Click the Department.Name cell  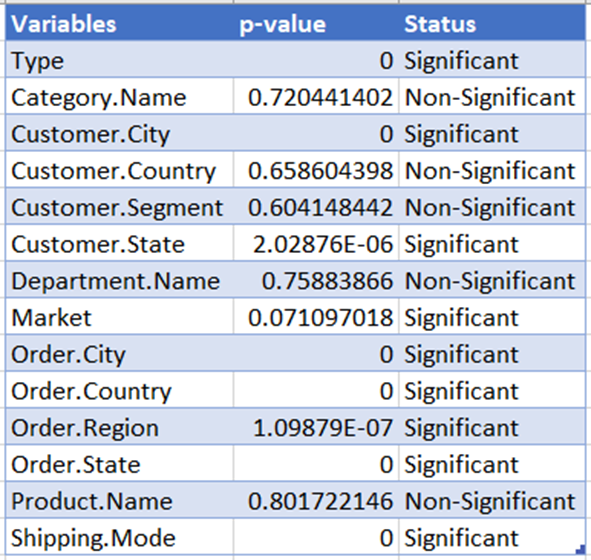click(119, 280)
